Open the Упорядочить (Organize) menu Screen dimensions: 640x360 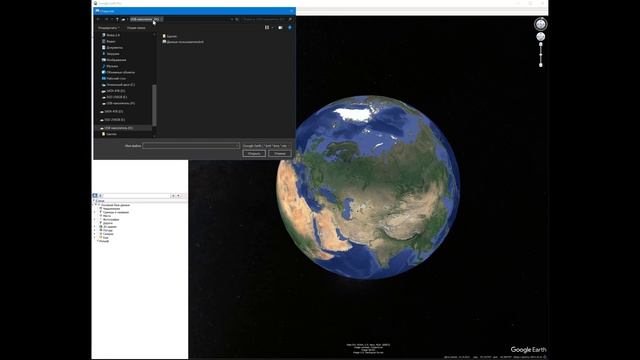pyautogui.click(x=109, y=28)
